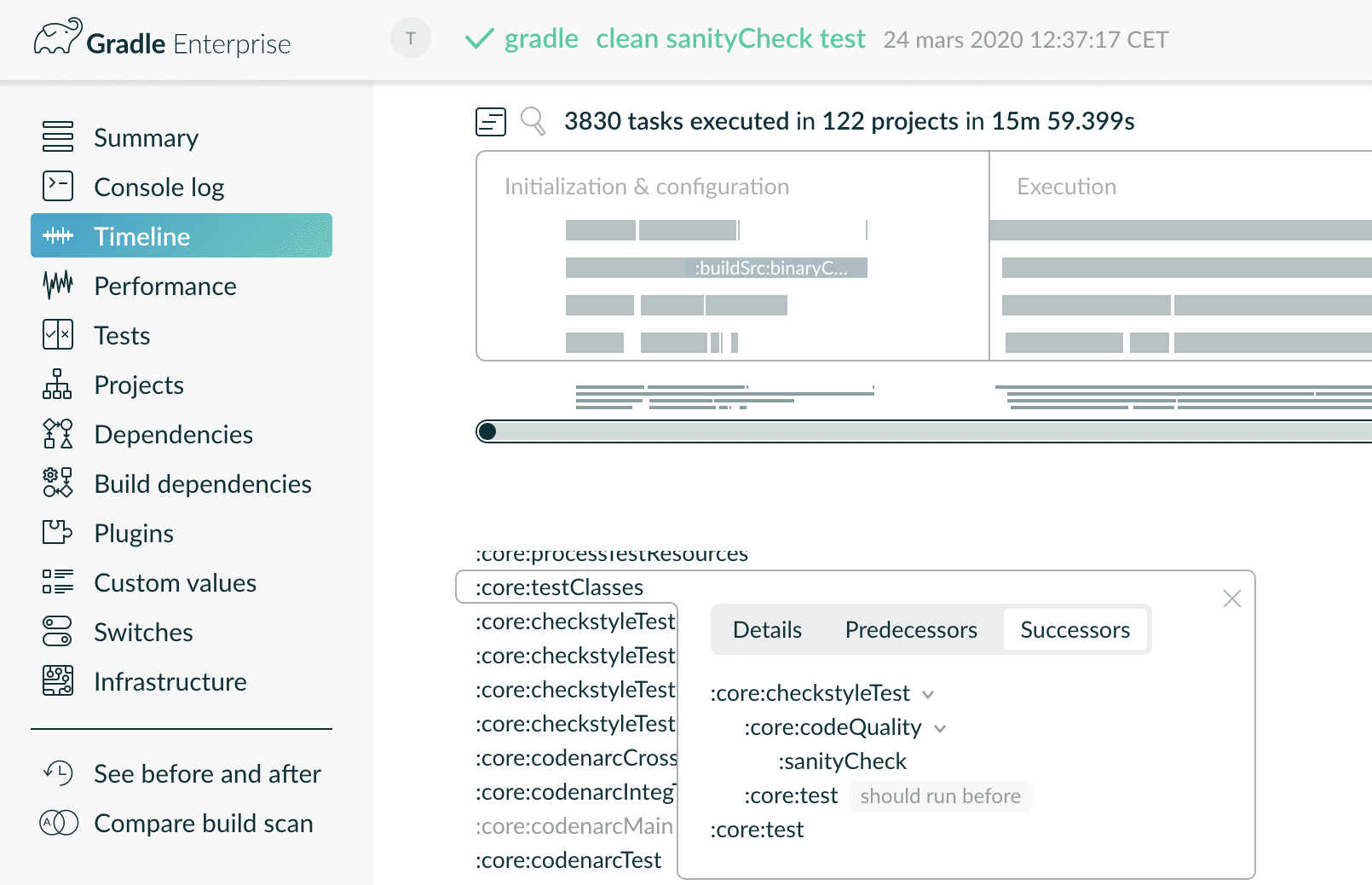Click the magnifier search icon in timeline
The height and width of the screenshot is (885, 1372).
point(533,121)
